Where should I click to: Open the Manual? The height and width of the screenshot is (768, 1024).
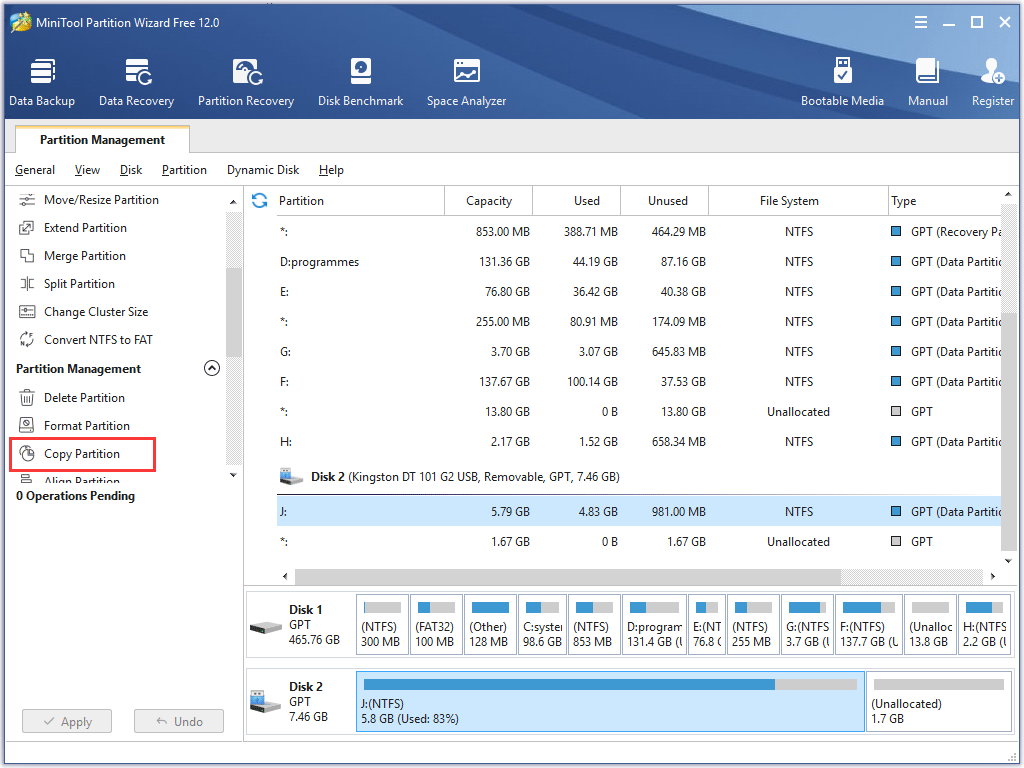(x=927, y=82)
